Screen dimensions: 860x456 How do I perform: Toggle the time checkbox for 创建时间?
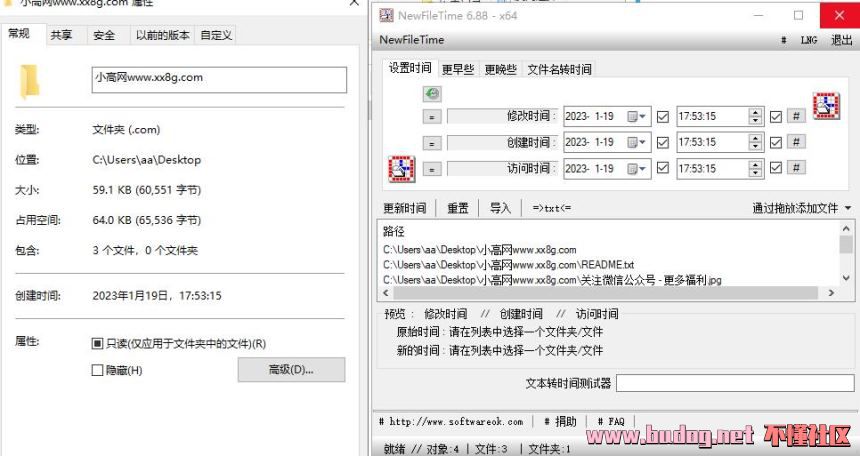coord(776,142)
